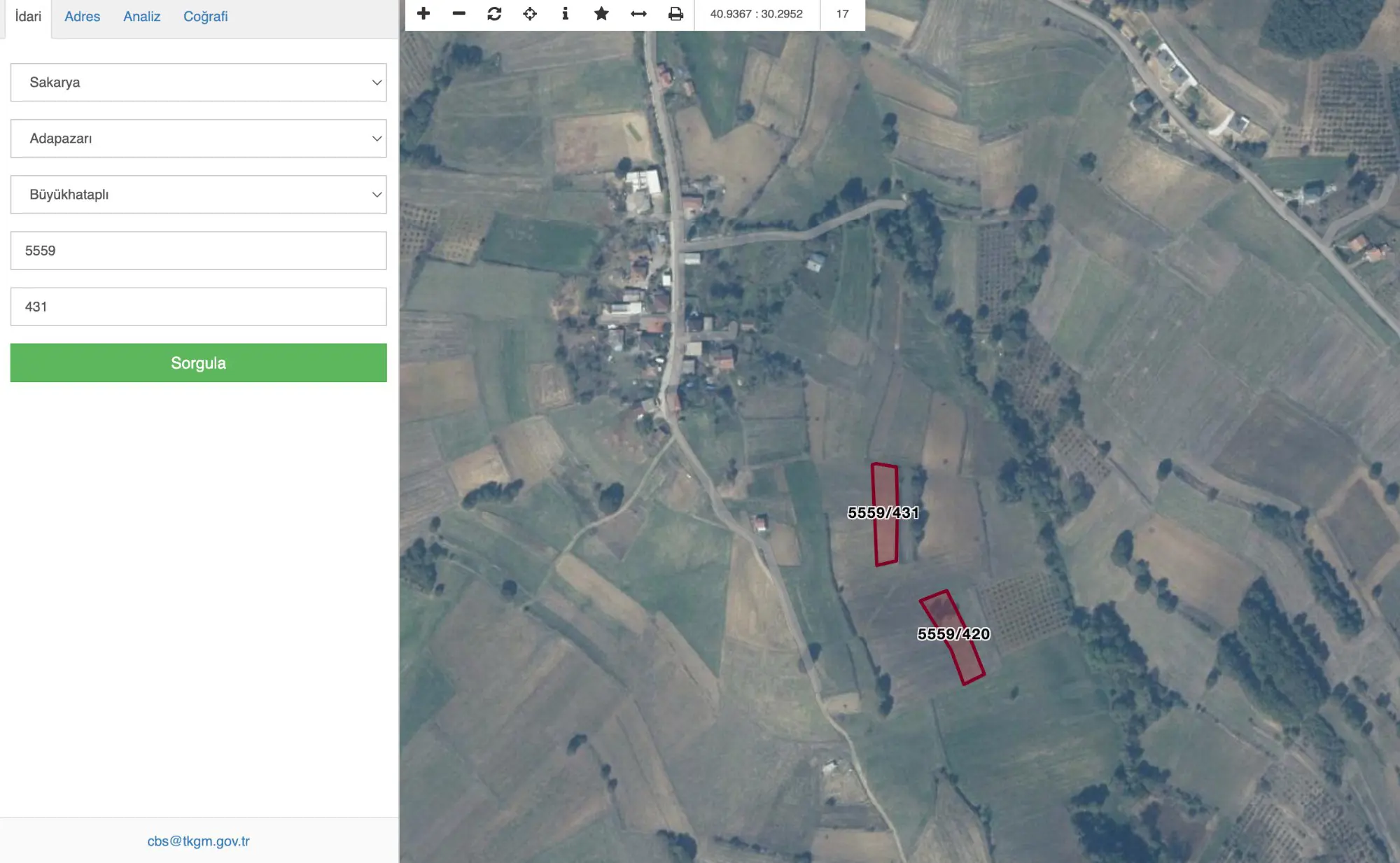Click the refresh map icon
The width and height of the screenshot is (1400, 863).
pos(494,13)
